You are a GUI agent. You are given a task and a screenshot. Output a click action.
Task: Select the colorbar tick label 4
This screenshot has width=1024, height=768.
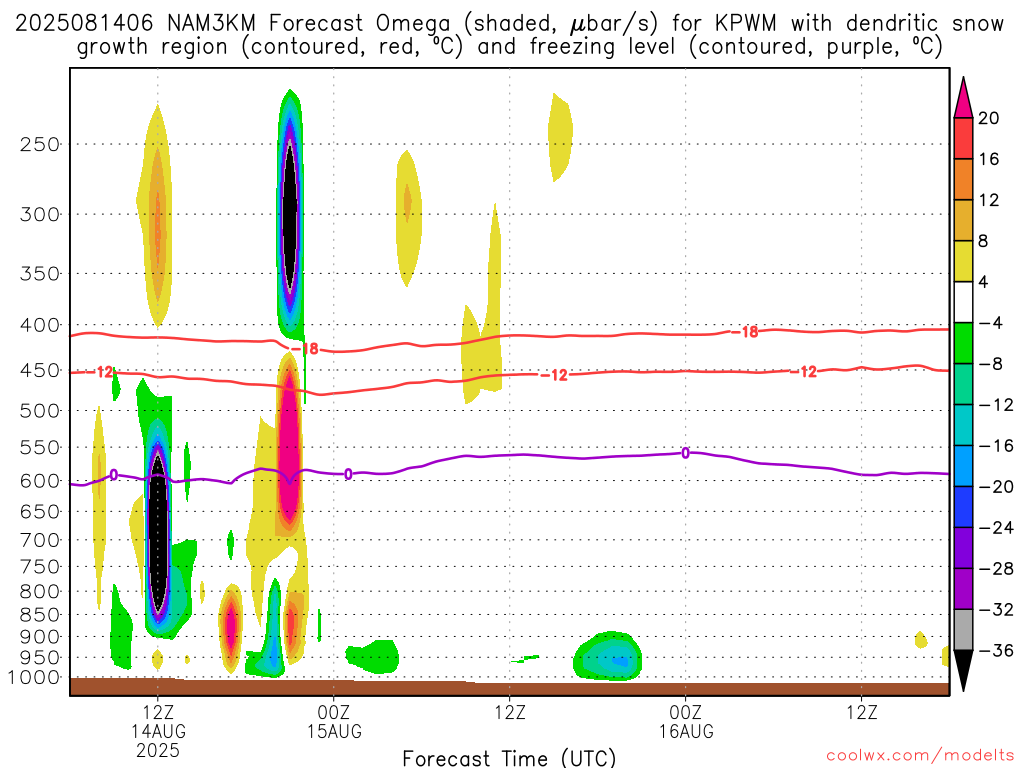click(x=984, y=283)
